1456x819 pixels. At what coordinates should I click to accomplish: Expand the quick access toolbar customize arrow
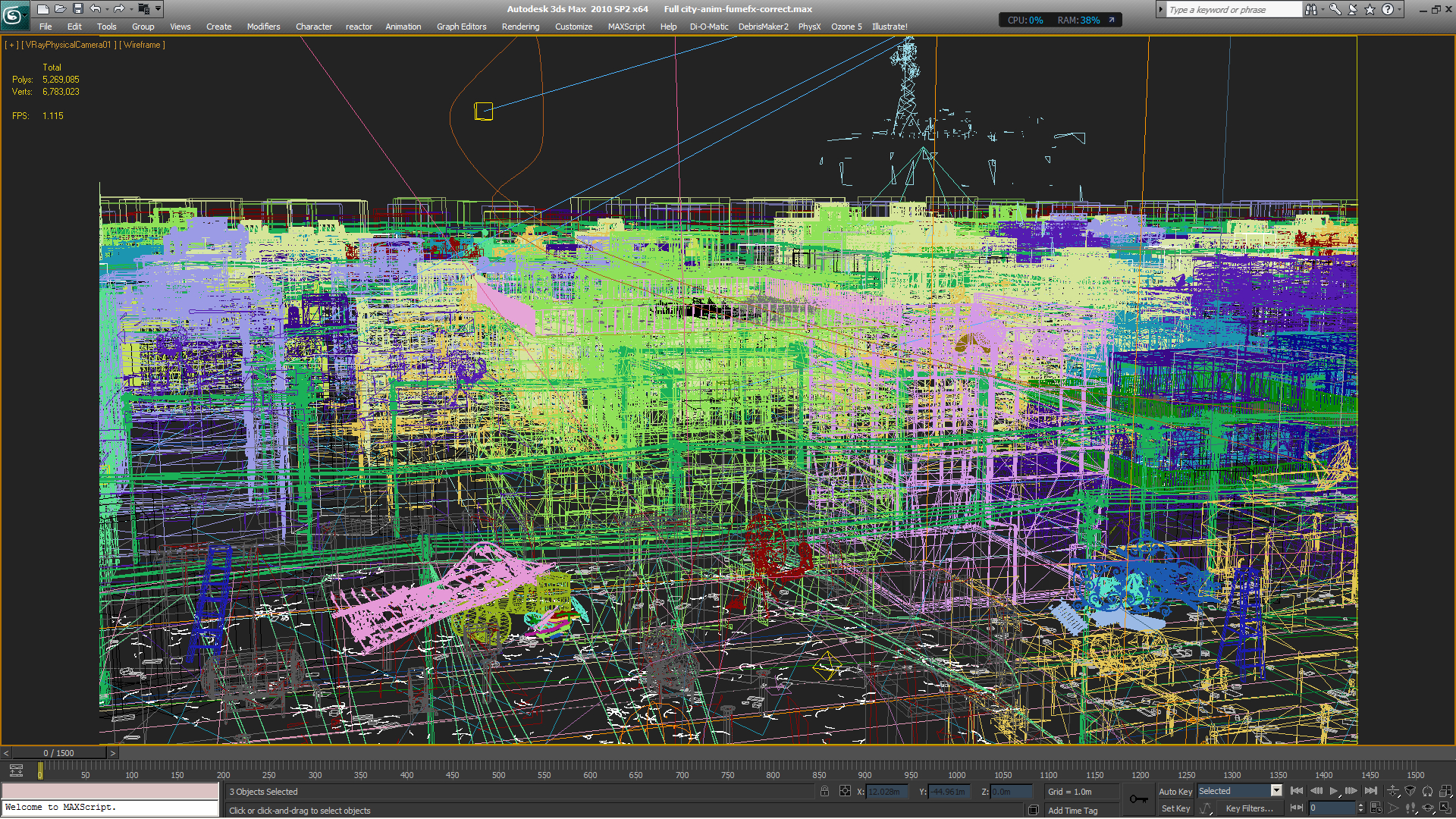tap(158, 9)
